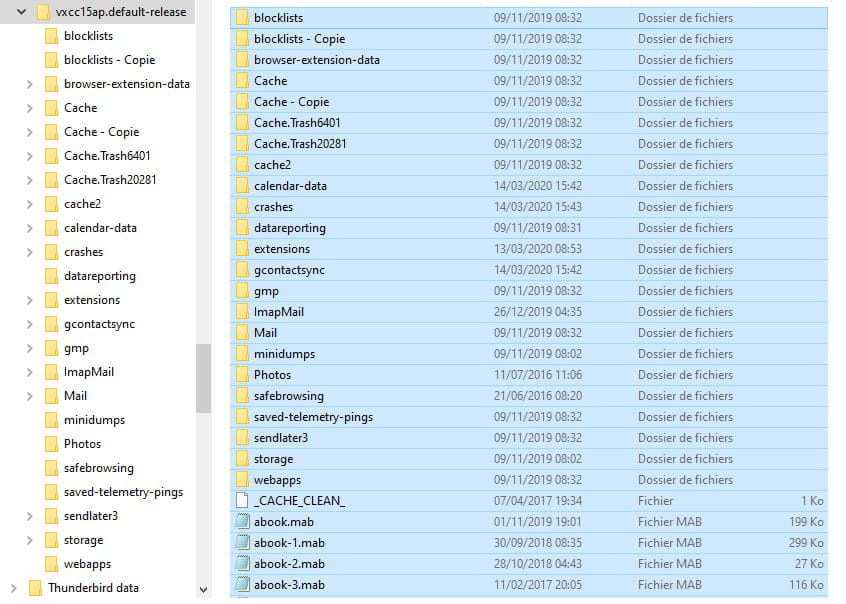Click the abook-2.mab file icon
Image resolution: width=846 pixels, height=604 pixels.
tap(243, 564)
